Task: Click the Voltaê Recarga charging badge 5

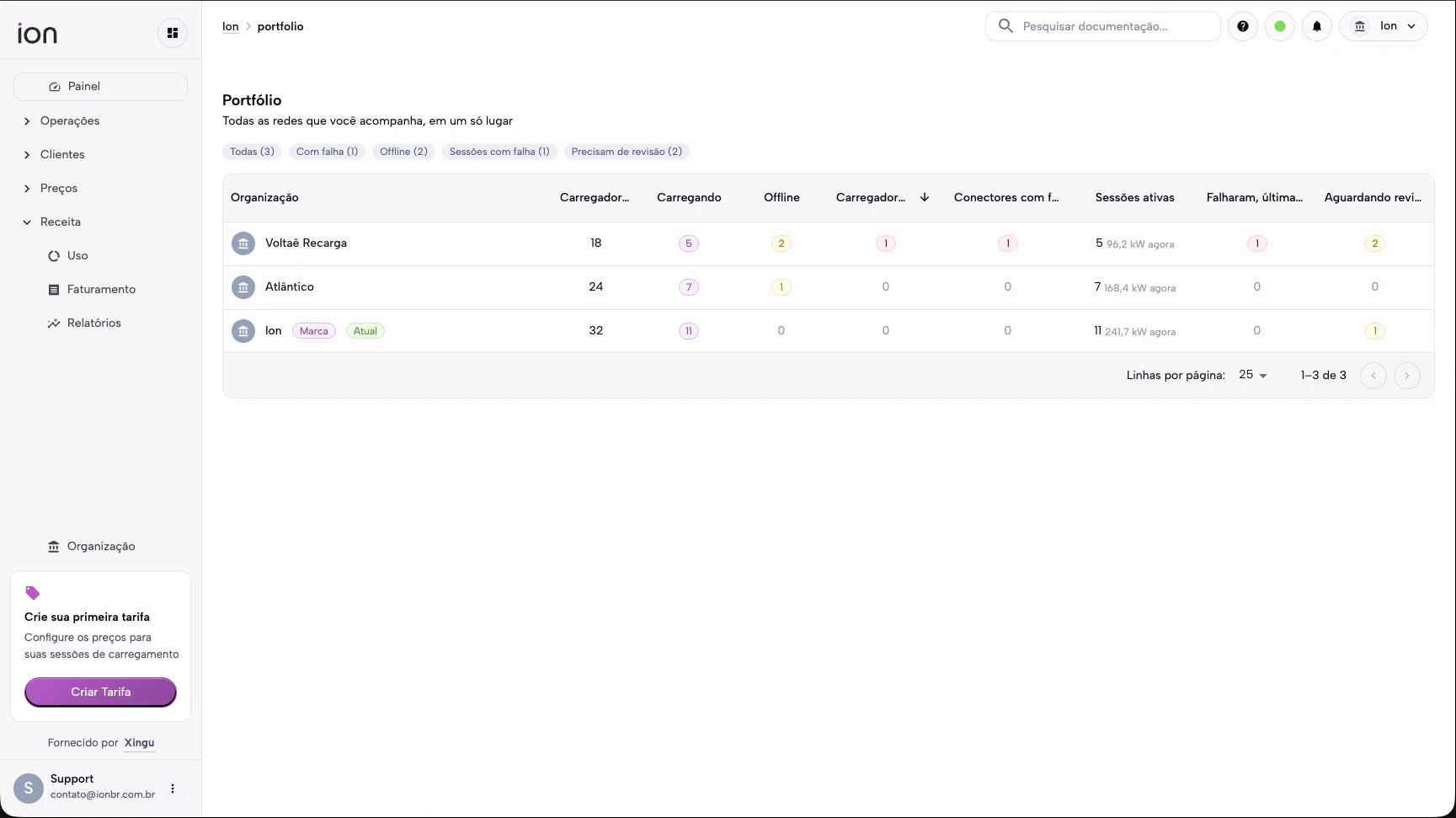Action: (689, 243)
